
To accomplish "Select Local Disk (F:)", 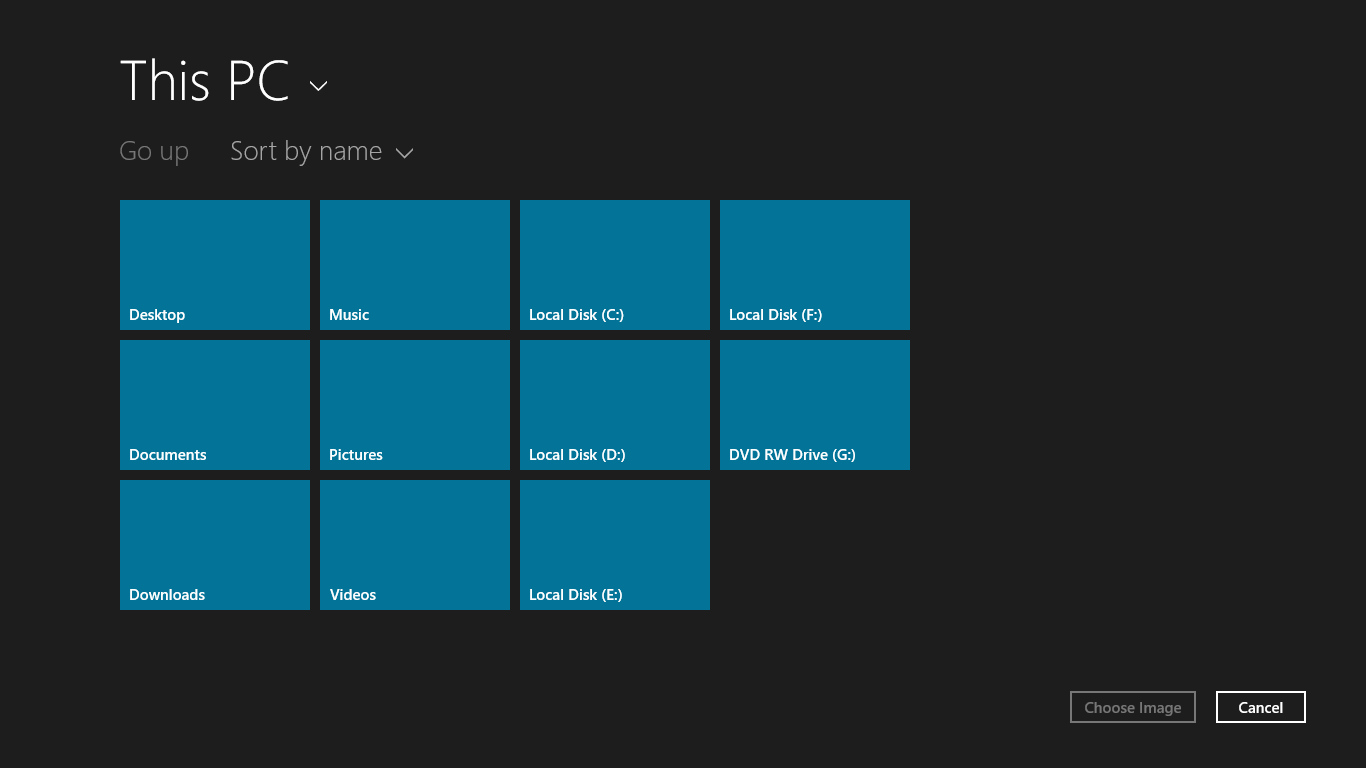I will 814,265.
